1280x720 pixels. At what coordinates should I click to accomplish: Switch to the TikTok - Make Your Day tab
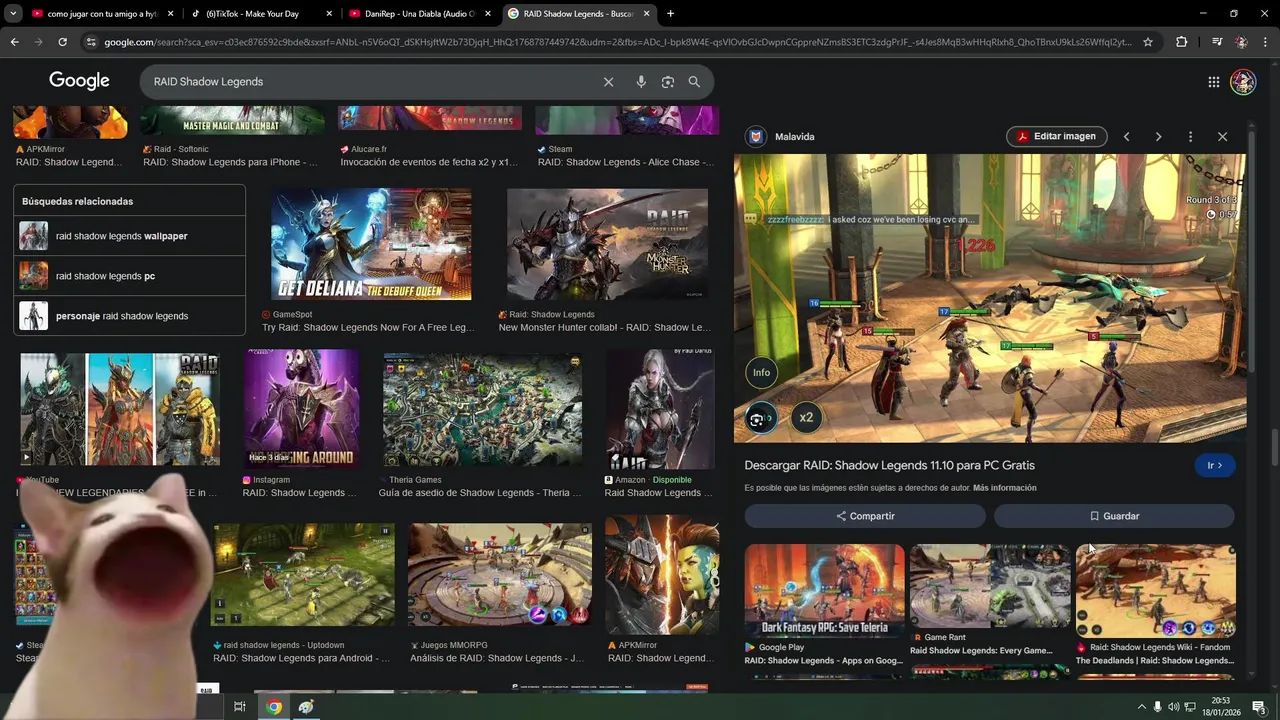pyautogui.click(x=261, y=14)
